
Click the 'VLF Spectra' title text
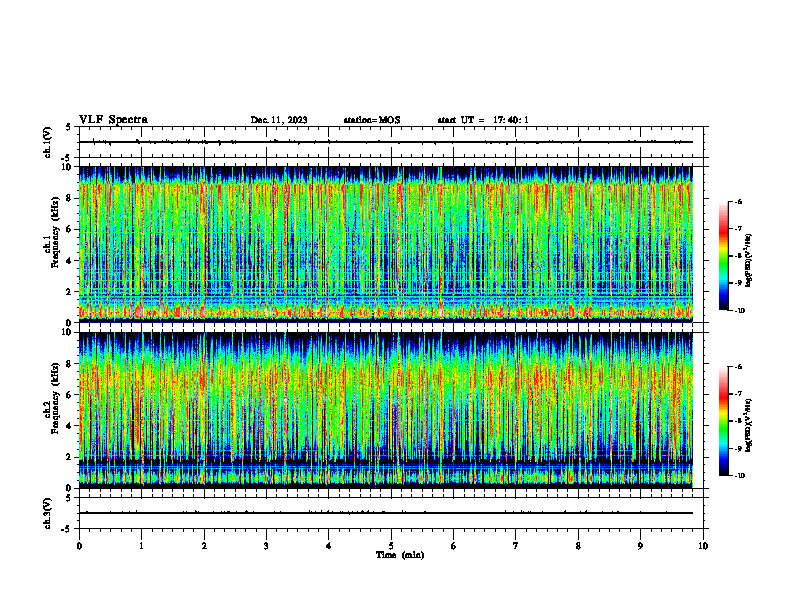click(113, 120)
